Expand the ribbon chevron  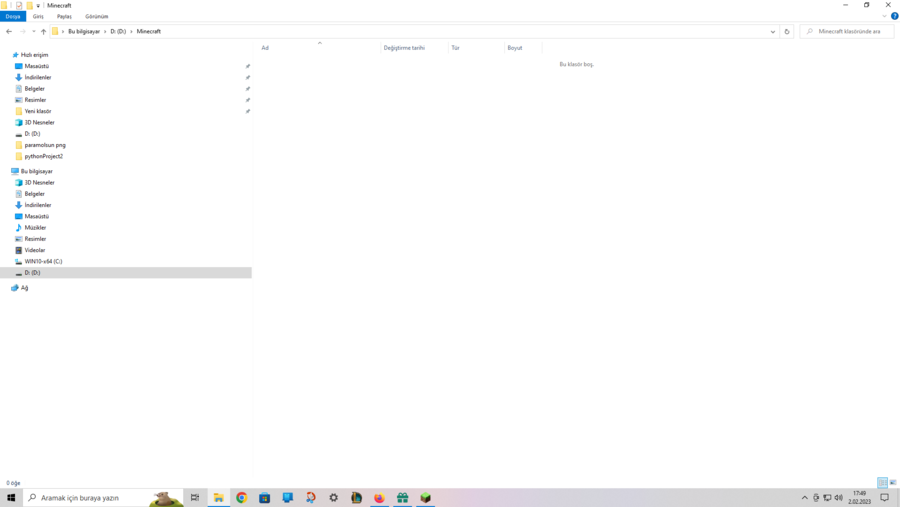point(885,16)
